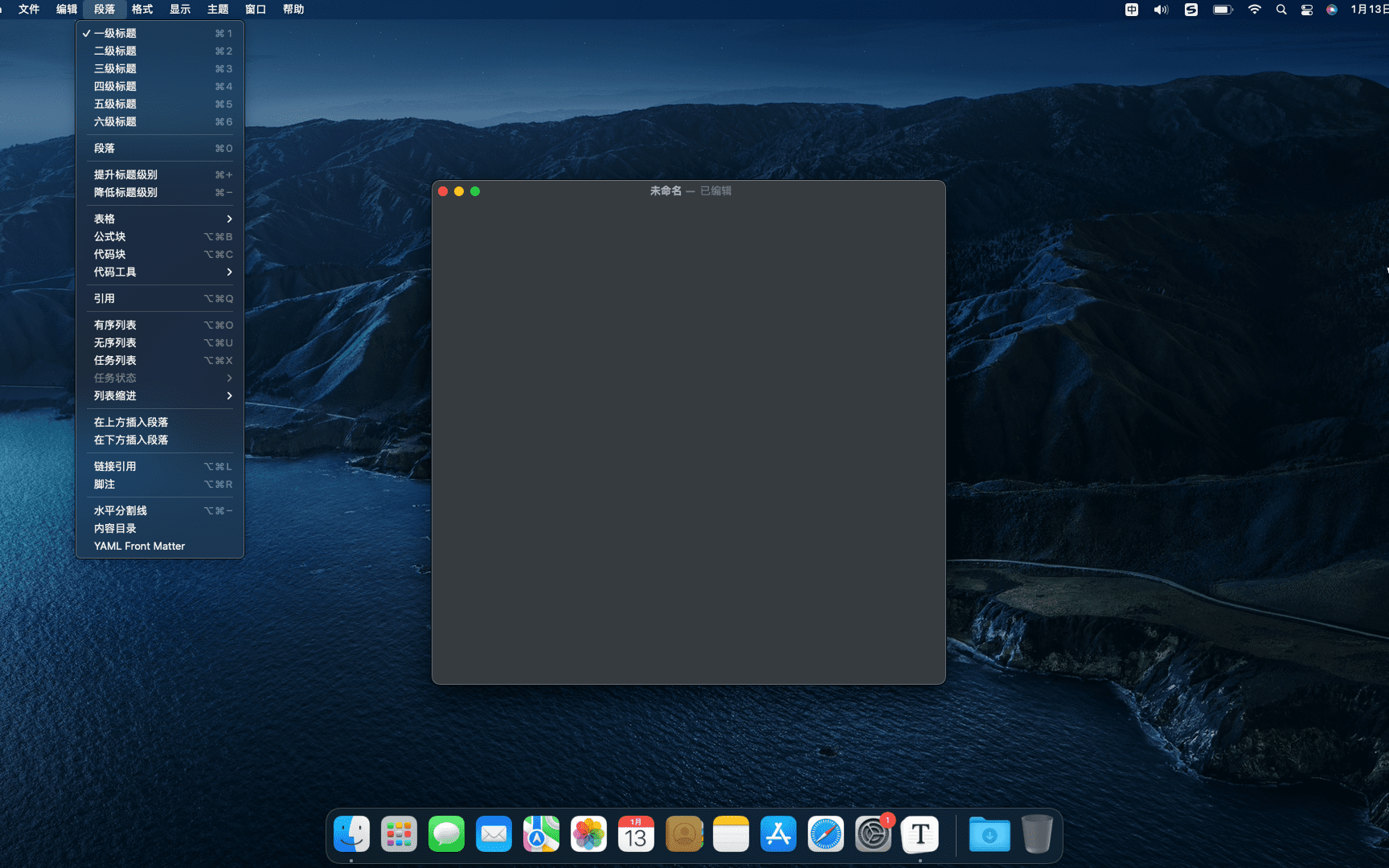The width and height of the screenshot is (1389, 868).
Task: Open the 格式 menu in menu bar
Action: tap(142, 10)
